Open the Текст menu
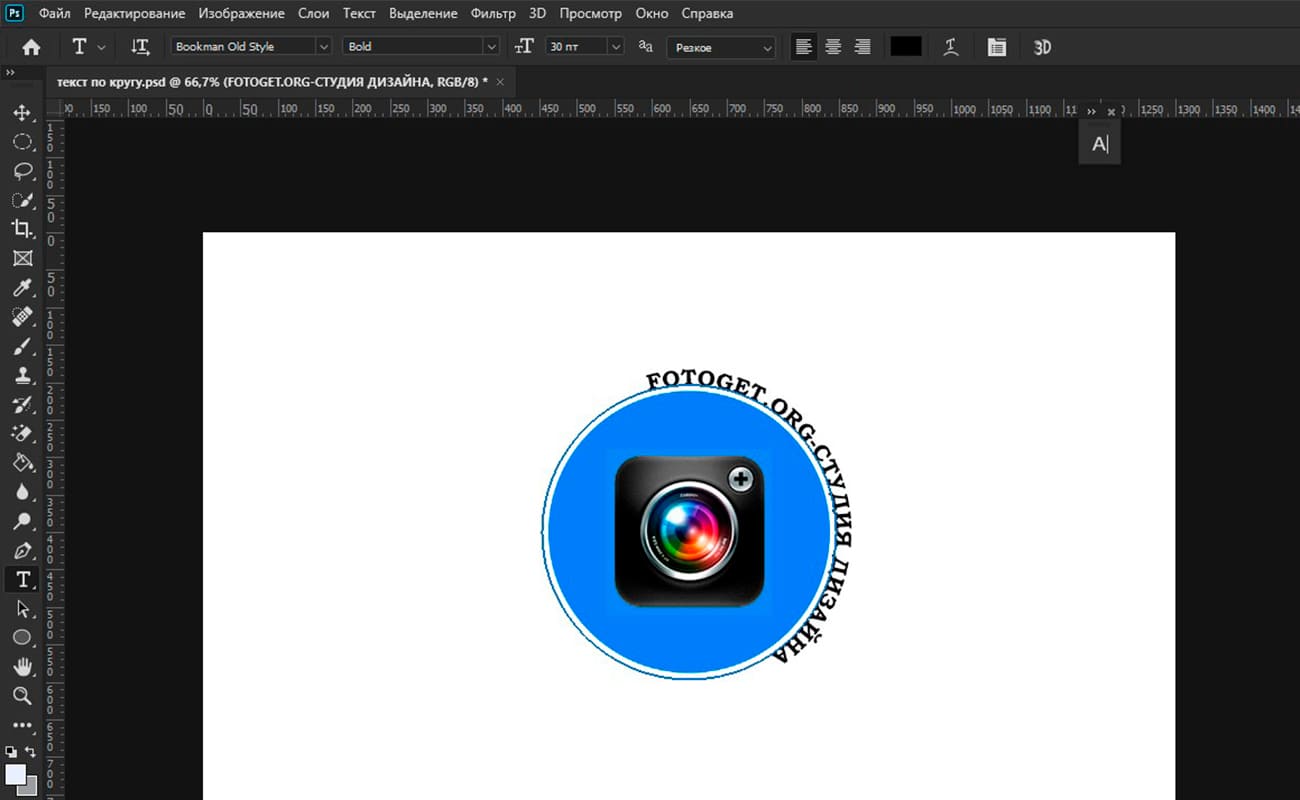This screenshot has width=1300, height=800. 359,14
